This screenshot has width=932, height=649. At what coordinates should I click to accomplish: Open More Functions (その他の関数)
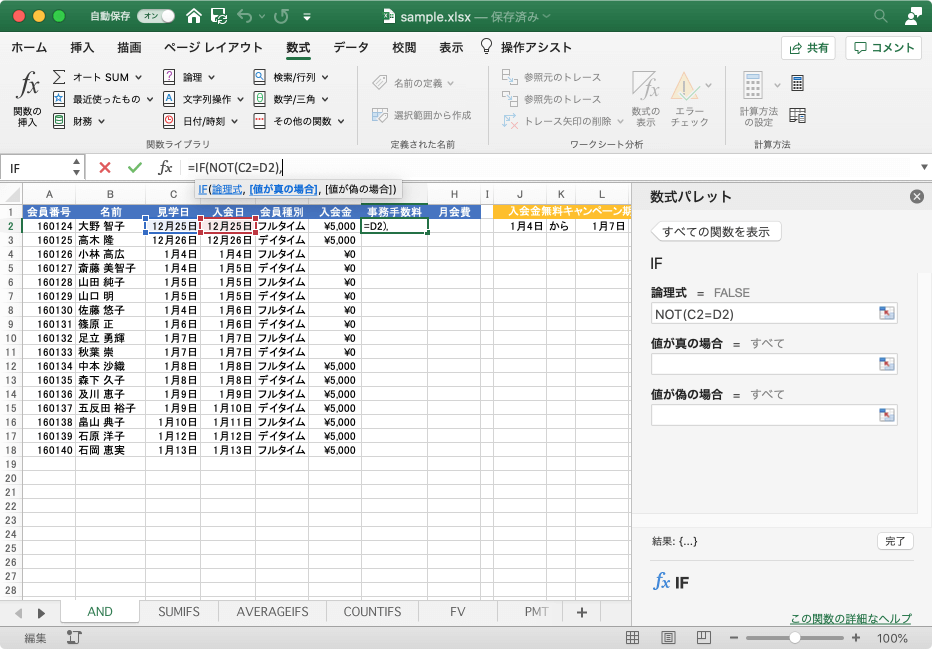298,121
